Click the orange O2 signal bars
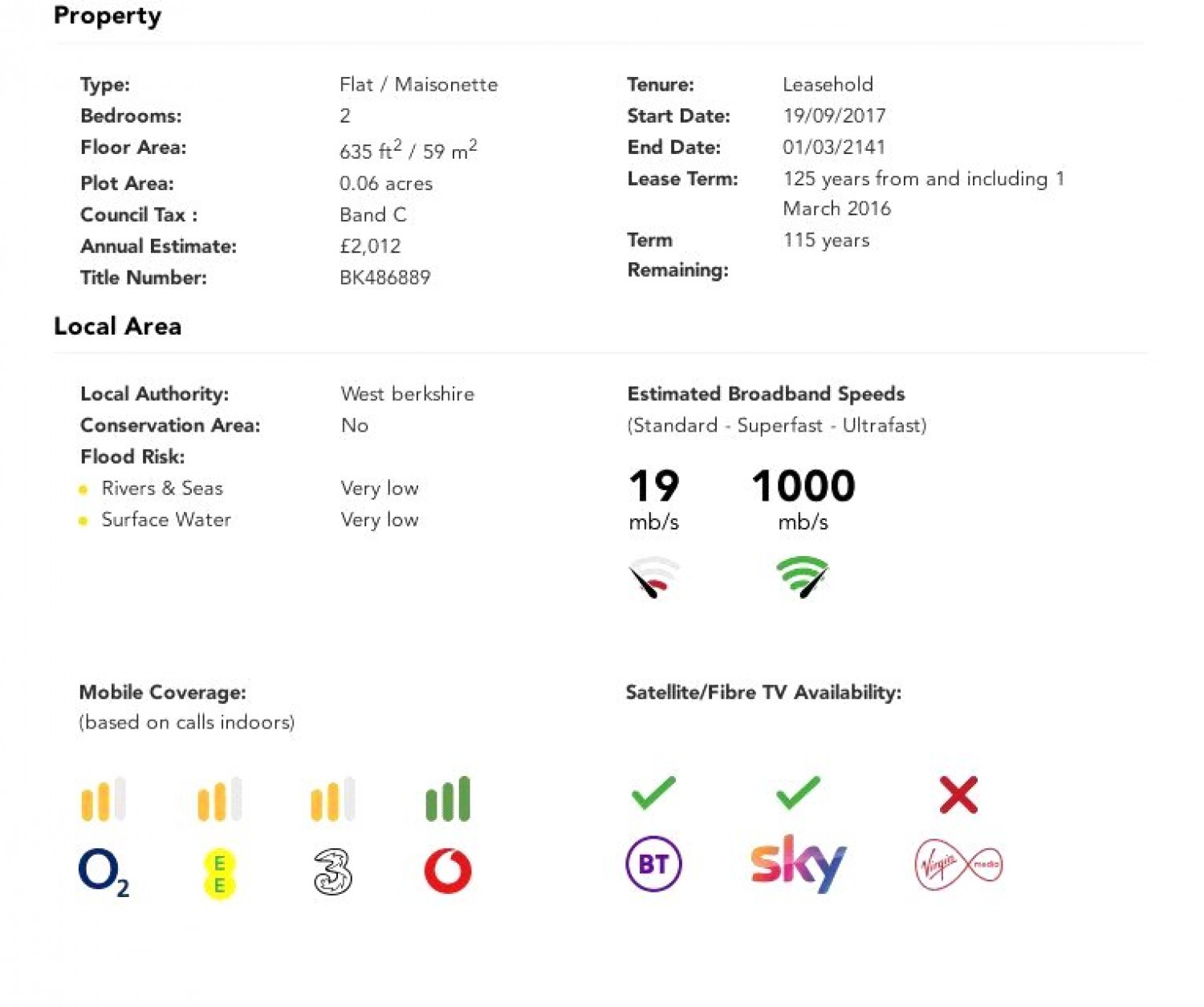 [x=104, y=799]
